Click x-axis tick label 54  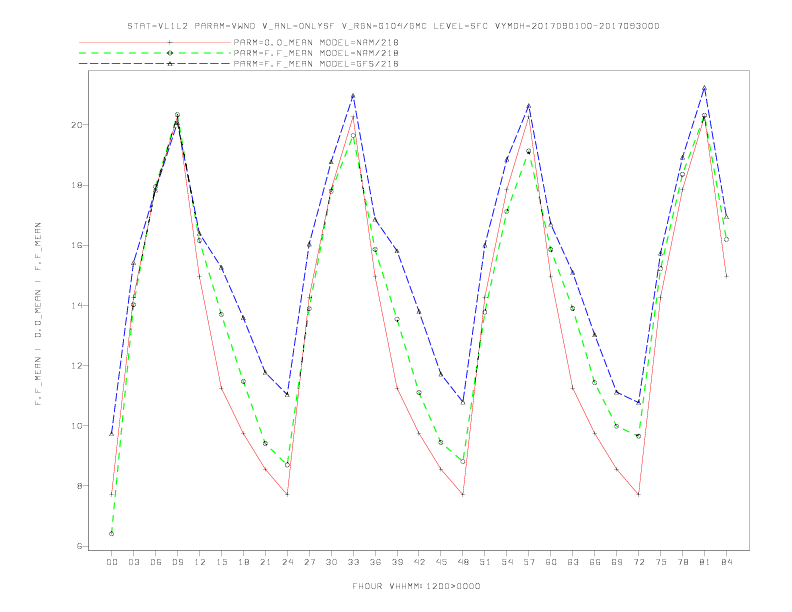click(x=507, y=562)
